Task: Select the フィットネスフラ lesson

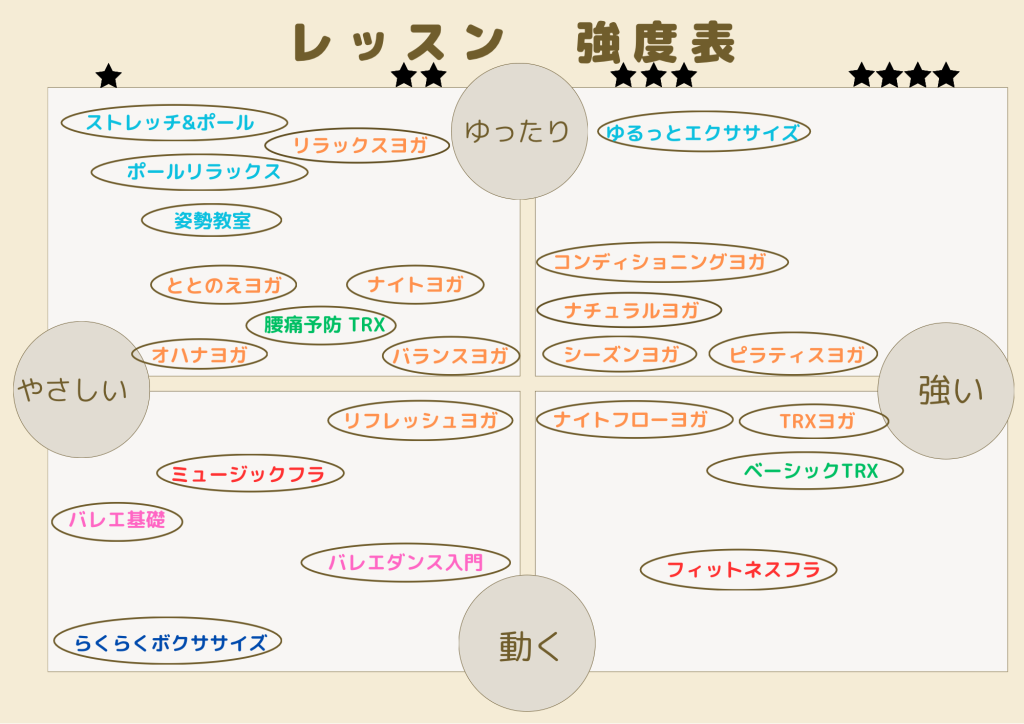Action: pyautogui.click(x=738, y=570)
